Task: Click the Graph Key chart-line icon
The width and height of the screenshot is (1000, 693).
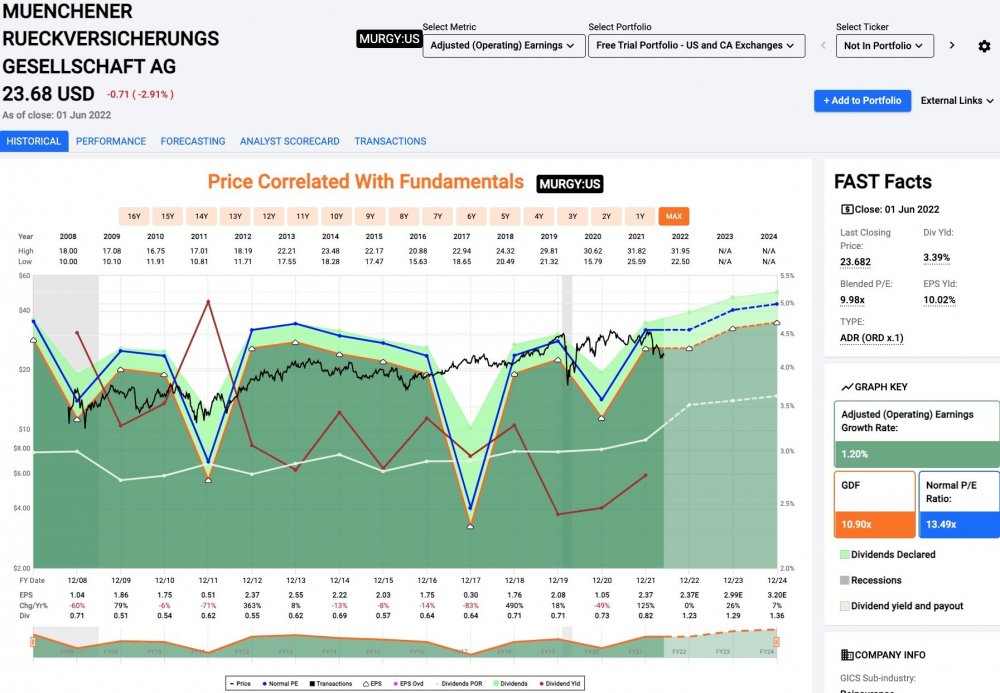Action: click(847, 387)
